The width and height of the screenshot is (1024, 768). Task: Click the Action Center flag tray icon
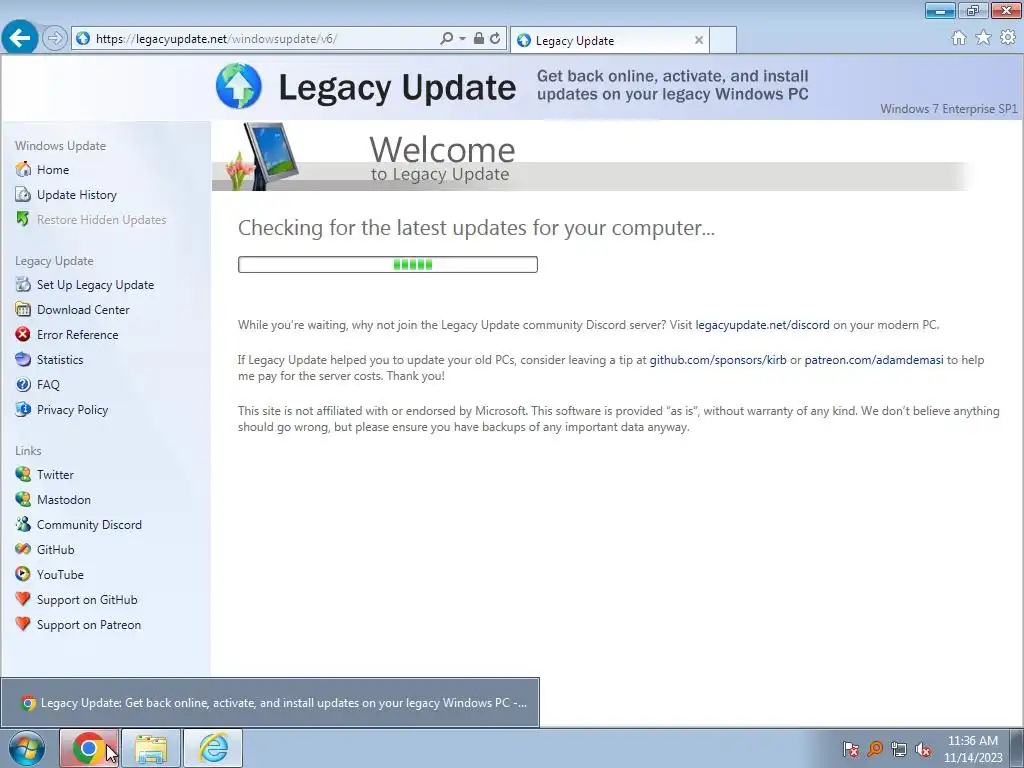850,749
